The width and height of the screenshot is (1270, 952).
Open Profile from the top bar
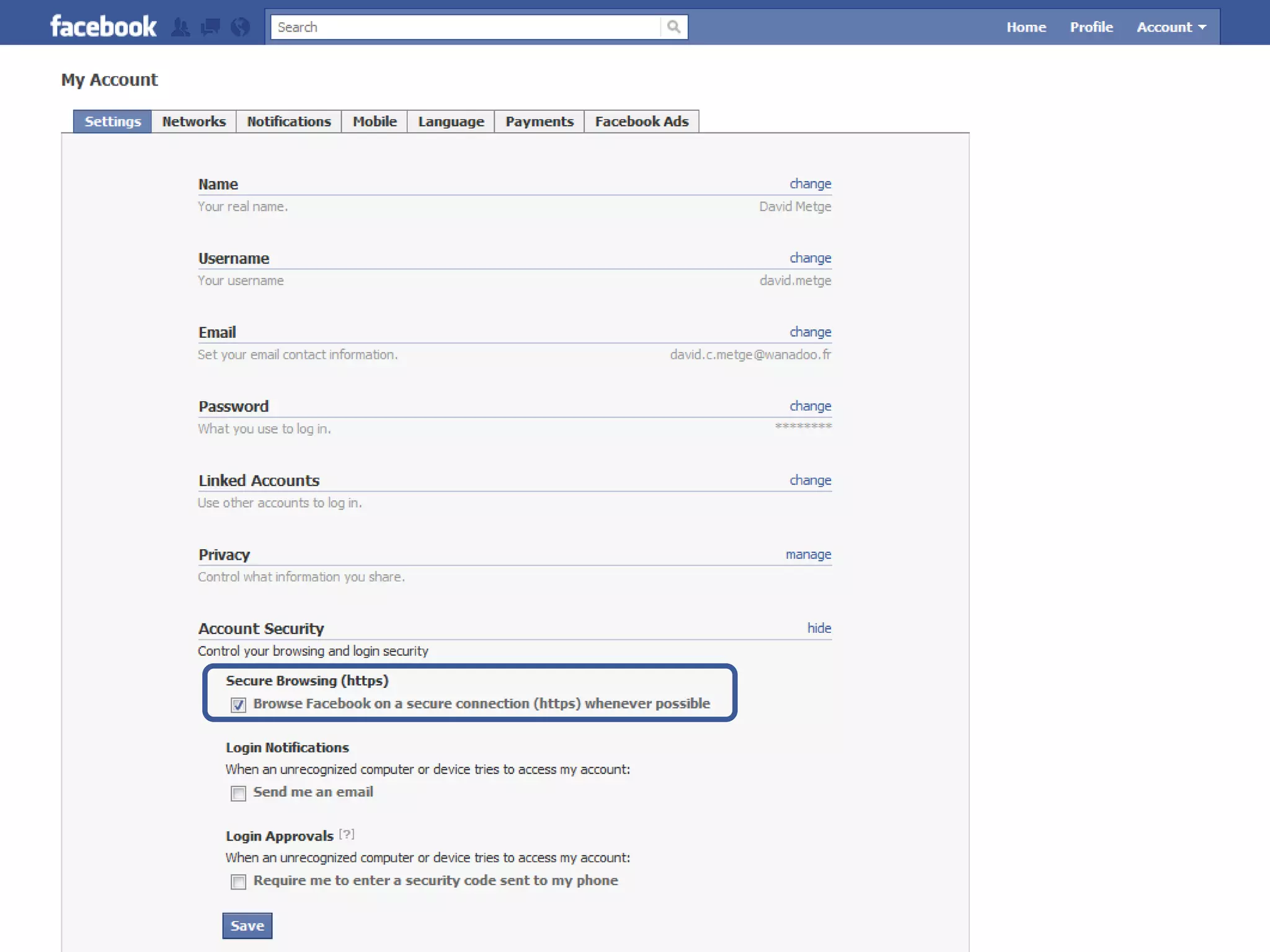pyautogui.click(x=1091, y=27)
